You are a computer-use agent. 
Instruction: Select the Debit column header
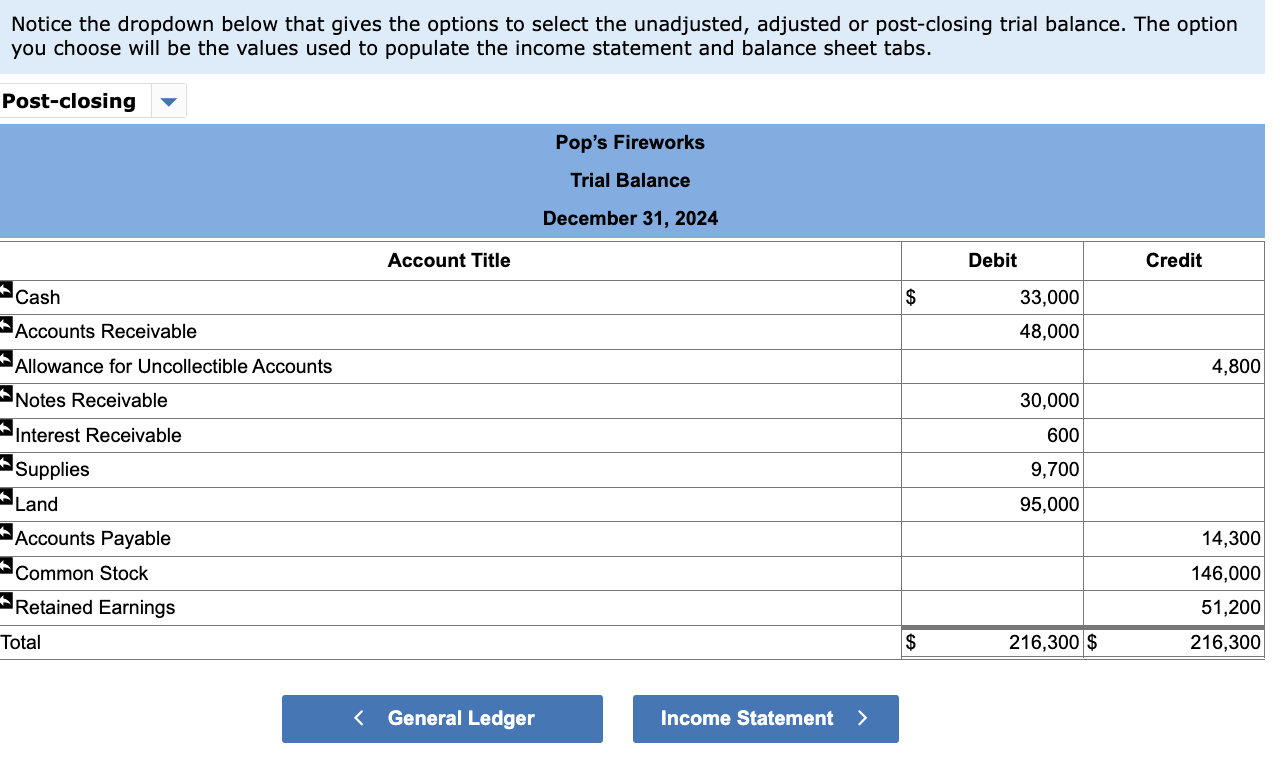pyautogui.click(x=993, y=260)
